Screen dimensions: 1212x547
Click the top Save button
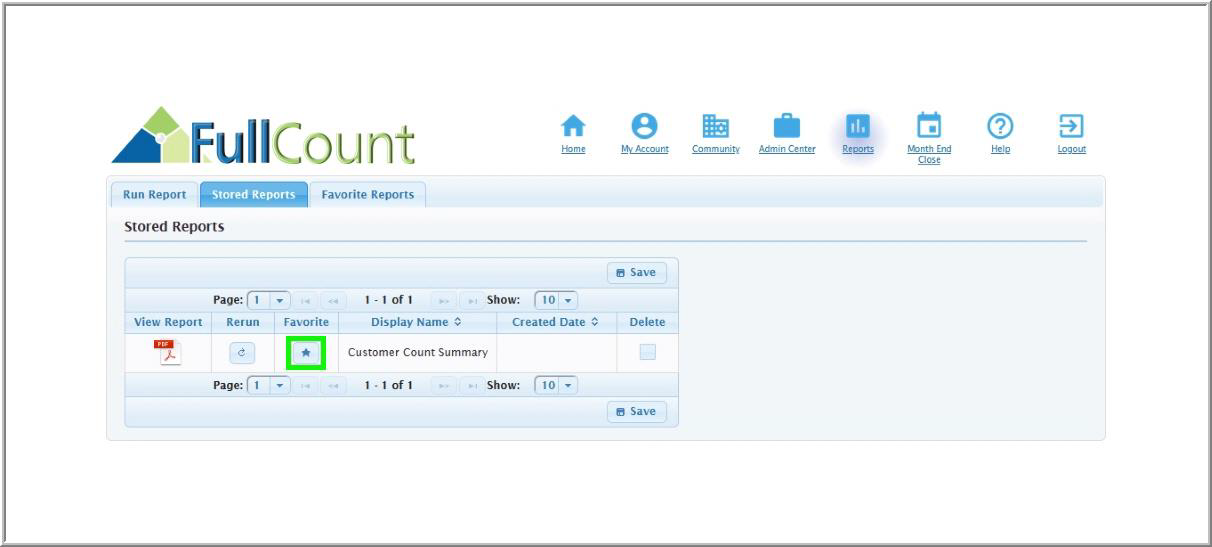(637, 273)
